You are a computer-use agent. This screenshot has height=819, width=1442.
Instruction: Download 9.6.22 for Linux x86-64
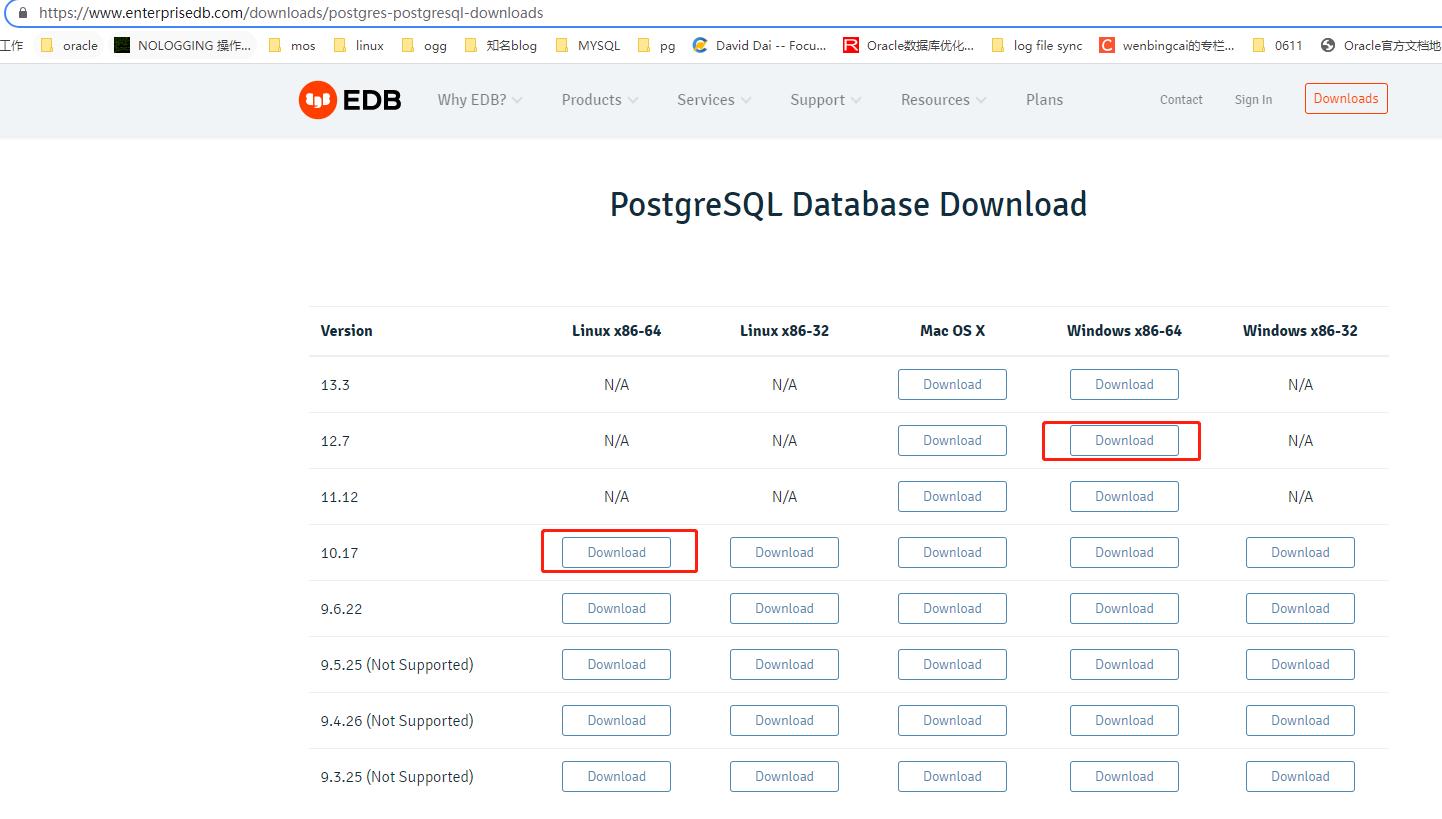click(616, 608)
